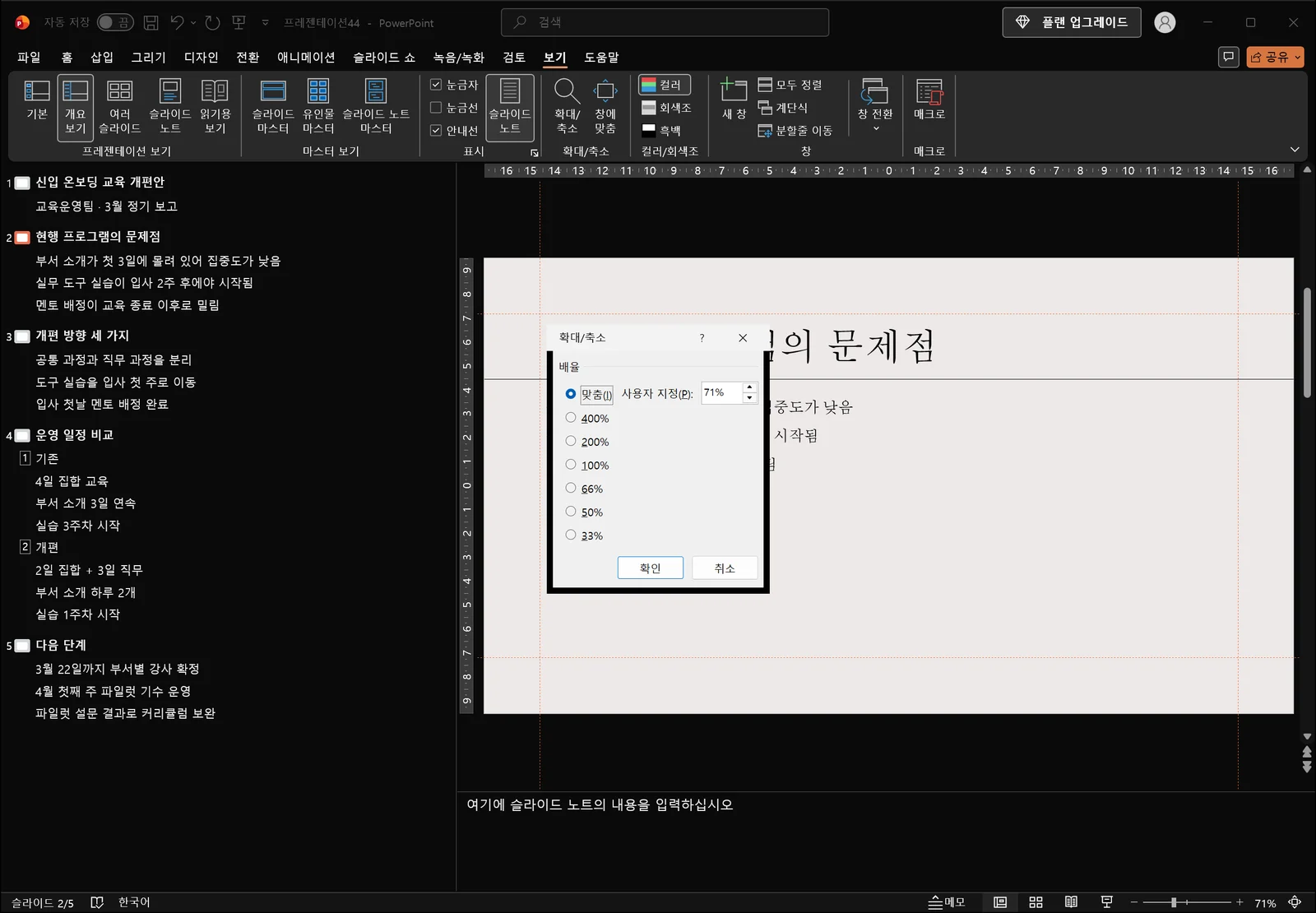Screen dimensions: 1316x913
Task: Toggle the Notes (슬라이드 노트) pane button
Action: tap(510, 107)
